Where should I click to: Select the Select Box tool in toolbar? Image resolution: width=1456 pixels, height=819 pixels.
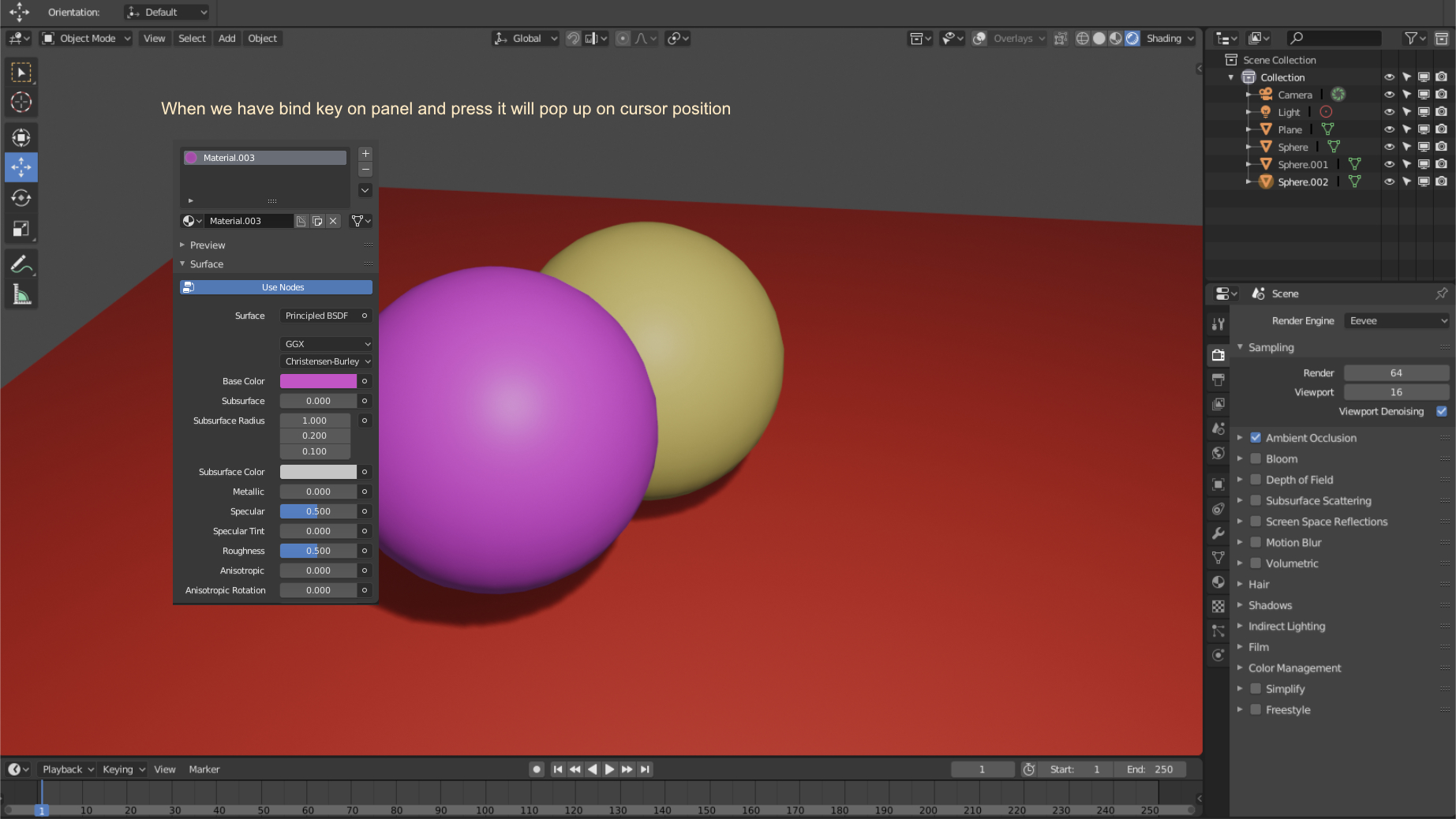point(21,73)
